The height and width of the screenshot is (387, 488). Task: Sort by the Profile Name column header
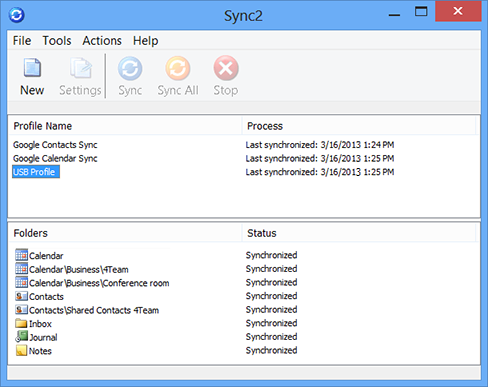(125, 126)
